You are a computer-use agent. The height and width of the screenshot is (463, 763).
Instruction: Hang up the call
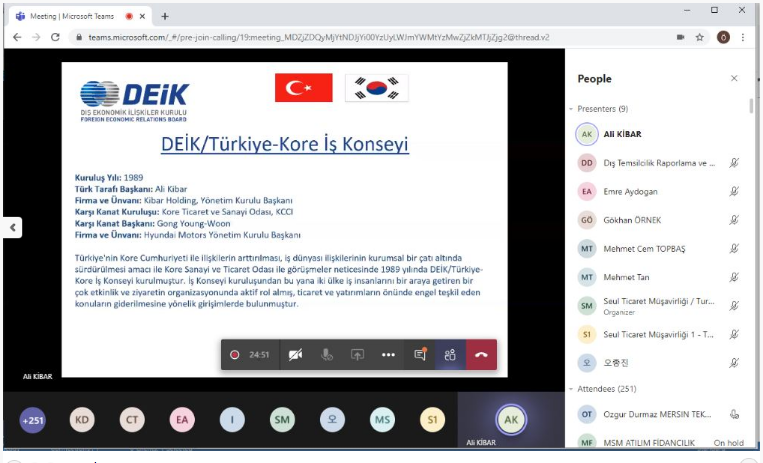click(x=481, y=355)
